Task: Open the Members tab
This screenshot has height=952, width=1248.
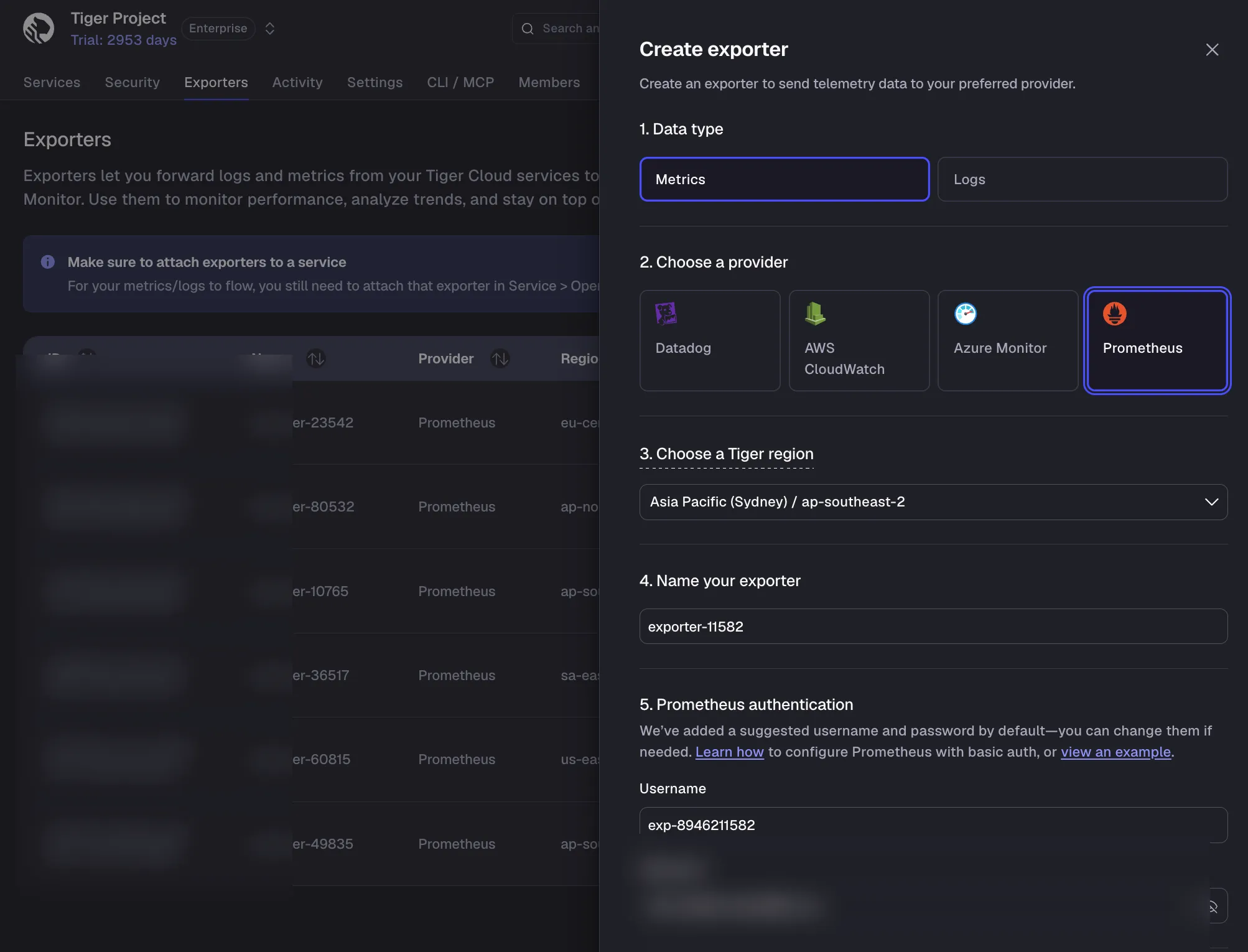Action: [x=549, y=82]
